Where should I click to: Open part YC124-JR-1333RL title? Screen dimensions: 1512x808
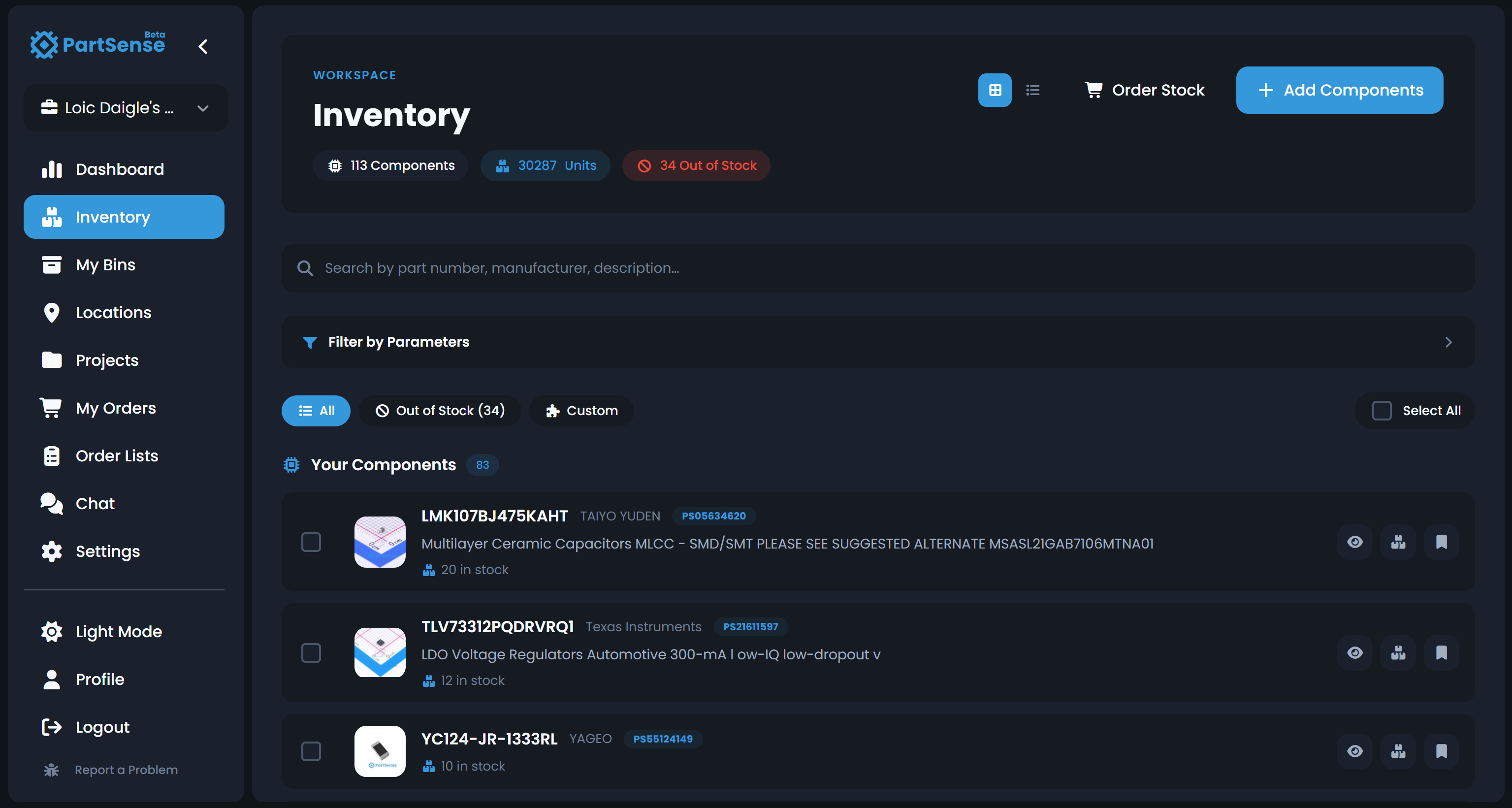[489, 739]
